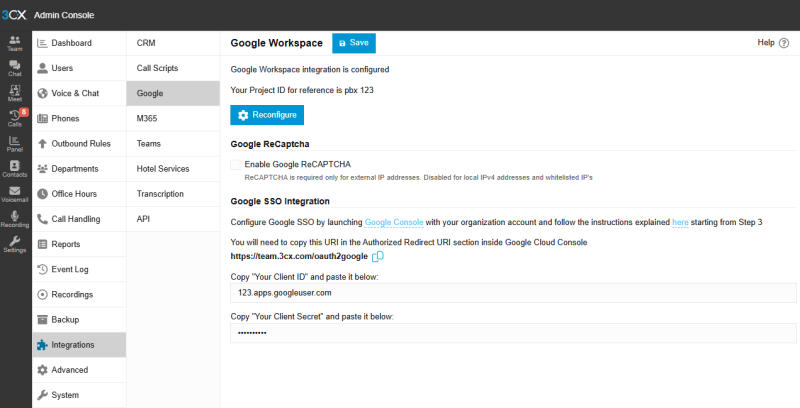800x408 pixels.
Task: Select CRM integration tab
Action: pos(173,43)
